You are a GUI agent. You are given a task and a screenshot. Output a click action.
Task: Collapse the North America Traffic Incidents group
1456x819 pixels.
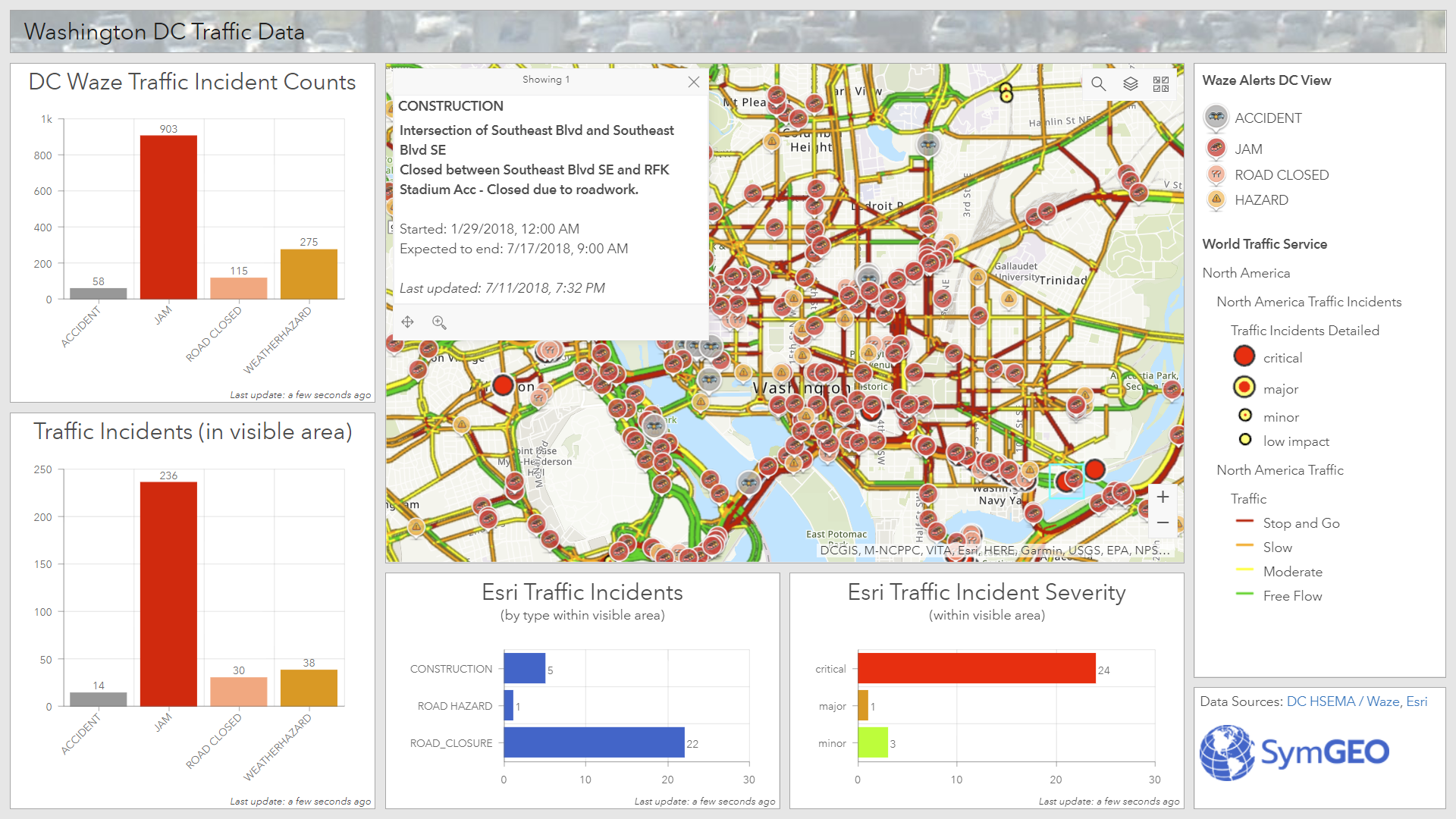(1309, 301)
